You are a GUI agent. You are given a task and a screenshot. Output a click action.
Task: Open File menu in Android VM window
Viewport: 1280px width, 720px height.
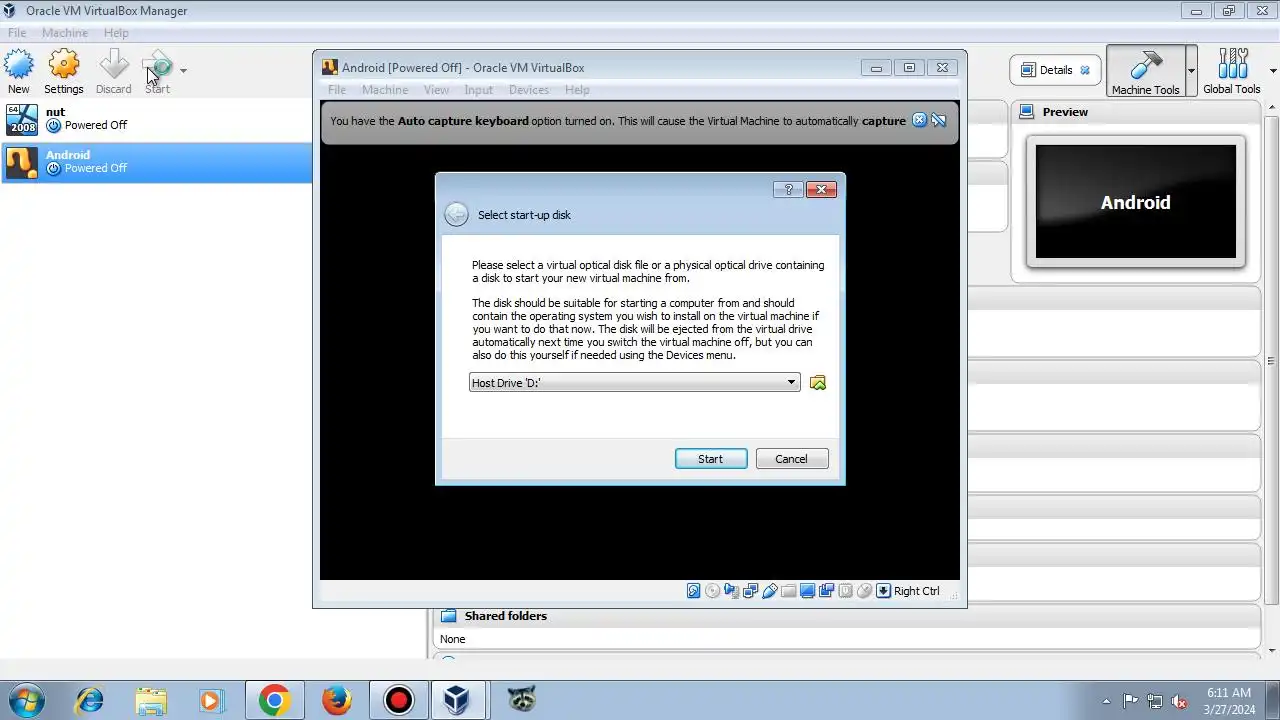(x=337, y=90)
